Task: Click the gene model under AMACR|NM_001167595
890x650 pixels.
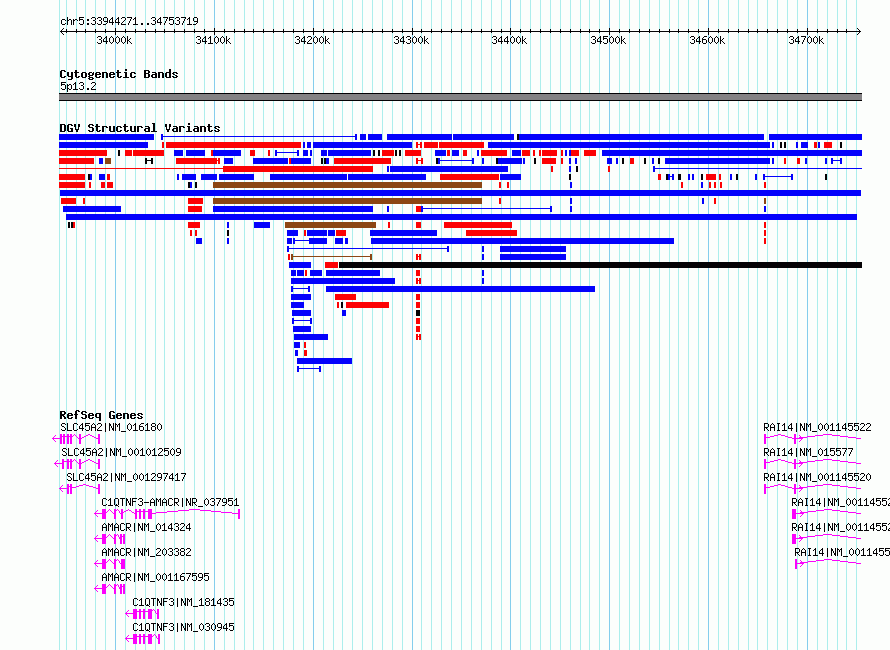Action: pyautogui.click(x=110, y=589)
